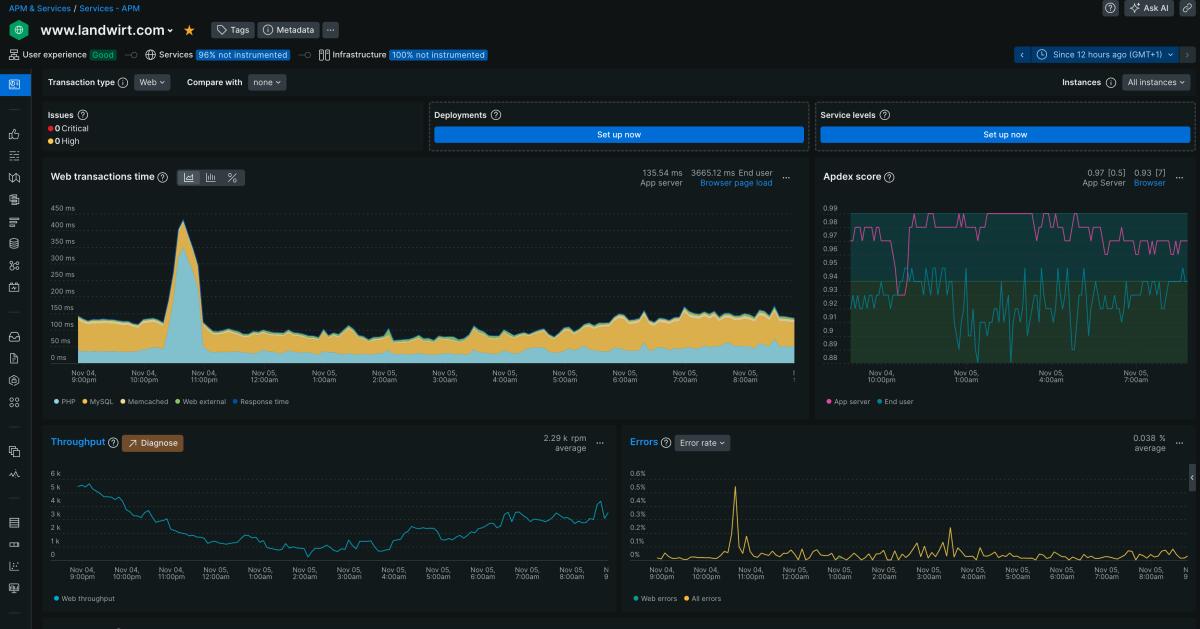The width and height of the screenshot is (1200, 629).
Task: Open the Browser page load link
Action: pyautogui.click(x=735, y=183)
